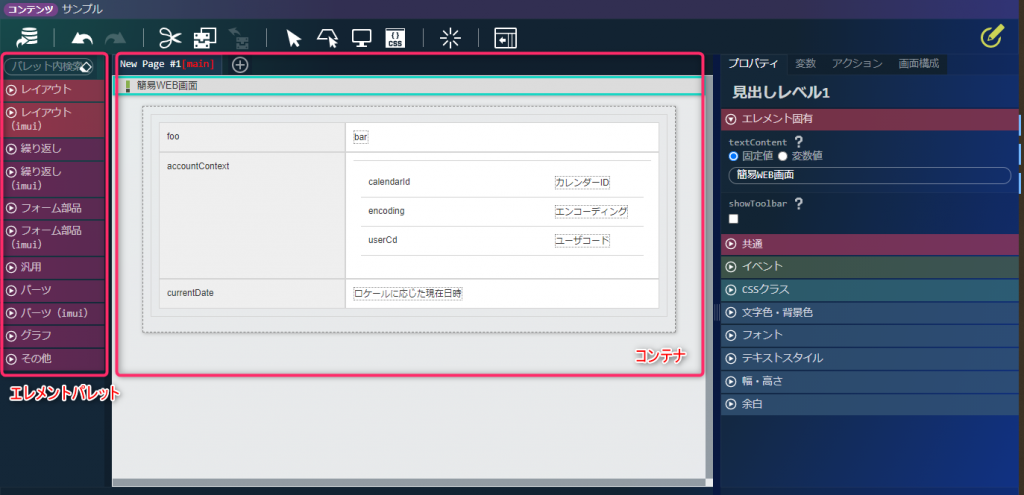This screenshot has height=495, width=1024.
Task: Expand the レイアウト (imui) palette category
Action: pos(54,119)
